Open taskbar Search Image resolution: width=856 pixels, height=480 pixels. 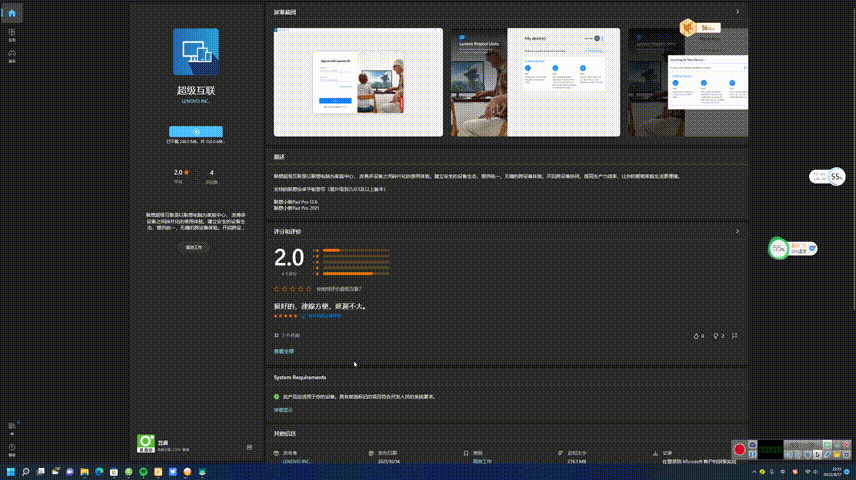pos(25,472)
